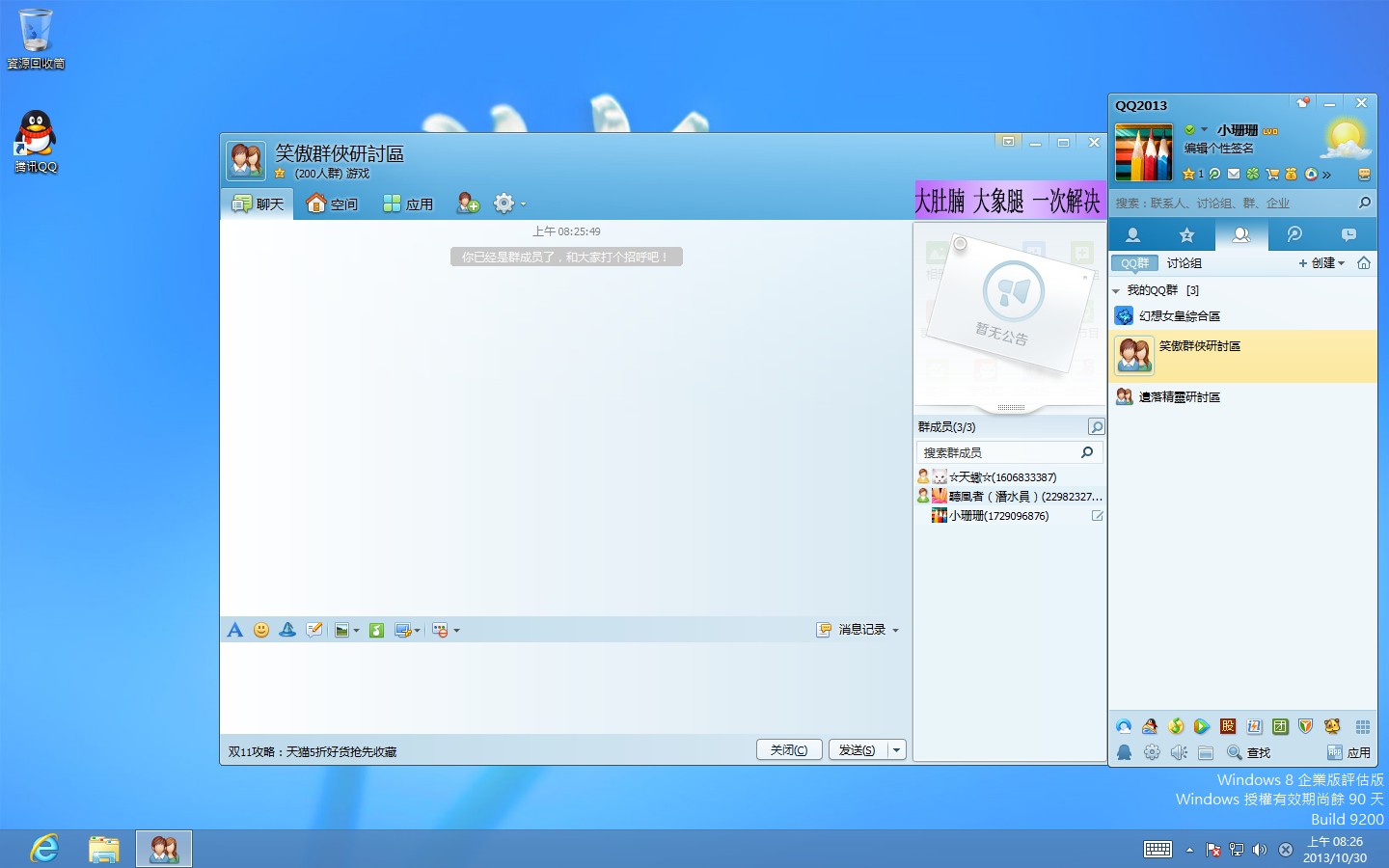Click the invite member icon in group toolbar
Viewport: 1389px width, 868px height.
tap(468, 203)
